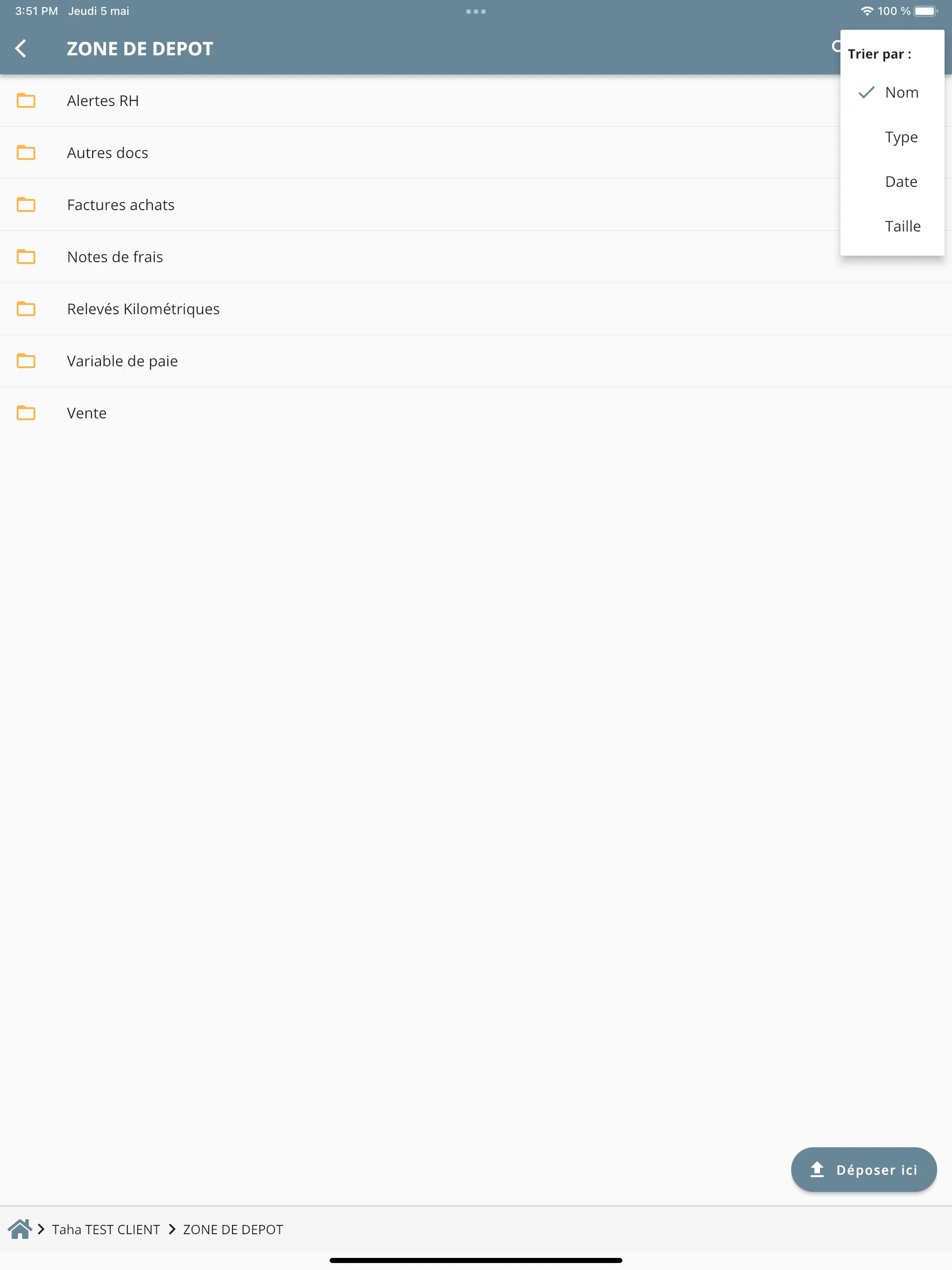
Task: Select Nom sorting option
Action: coord(901,92)
